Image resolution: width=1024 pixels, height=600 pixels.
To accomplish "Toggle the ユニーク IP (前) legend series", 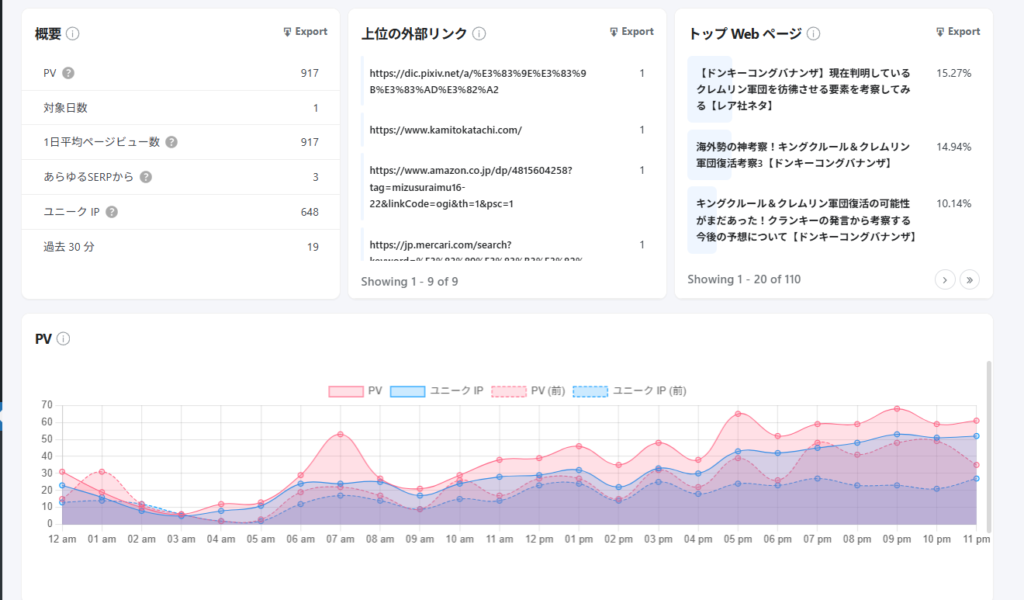I will point(630,391).
